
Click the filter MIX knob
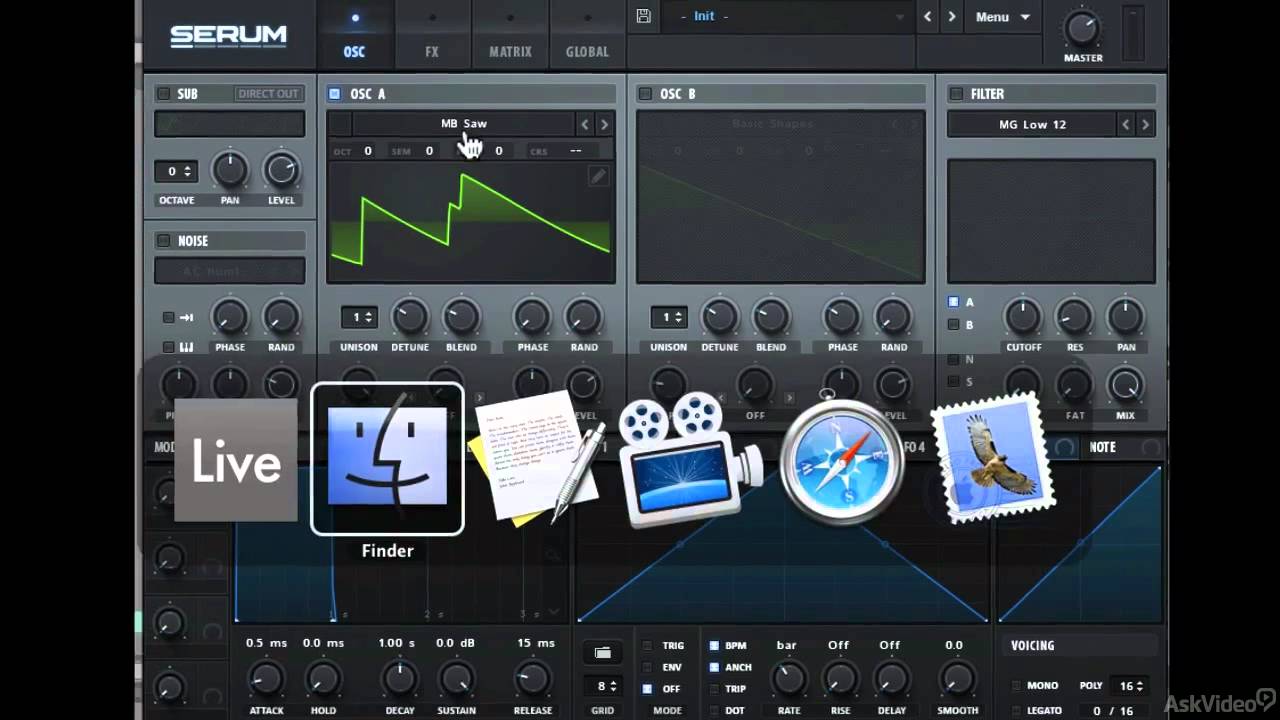[x=1126, y=384]
